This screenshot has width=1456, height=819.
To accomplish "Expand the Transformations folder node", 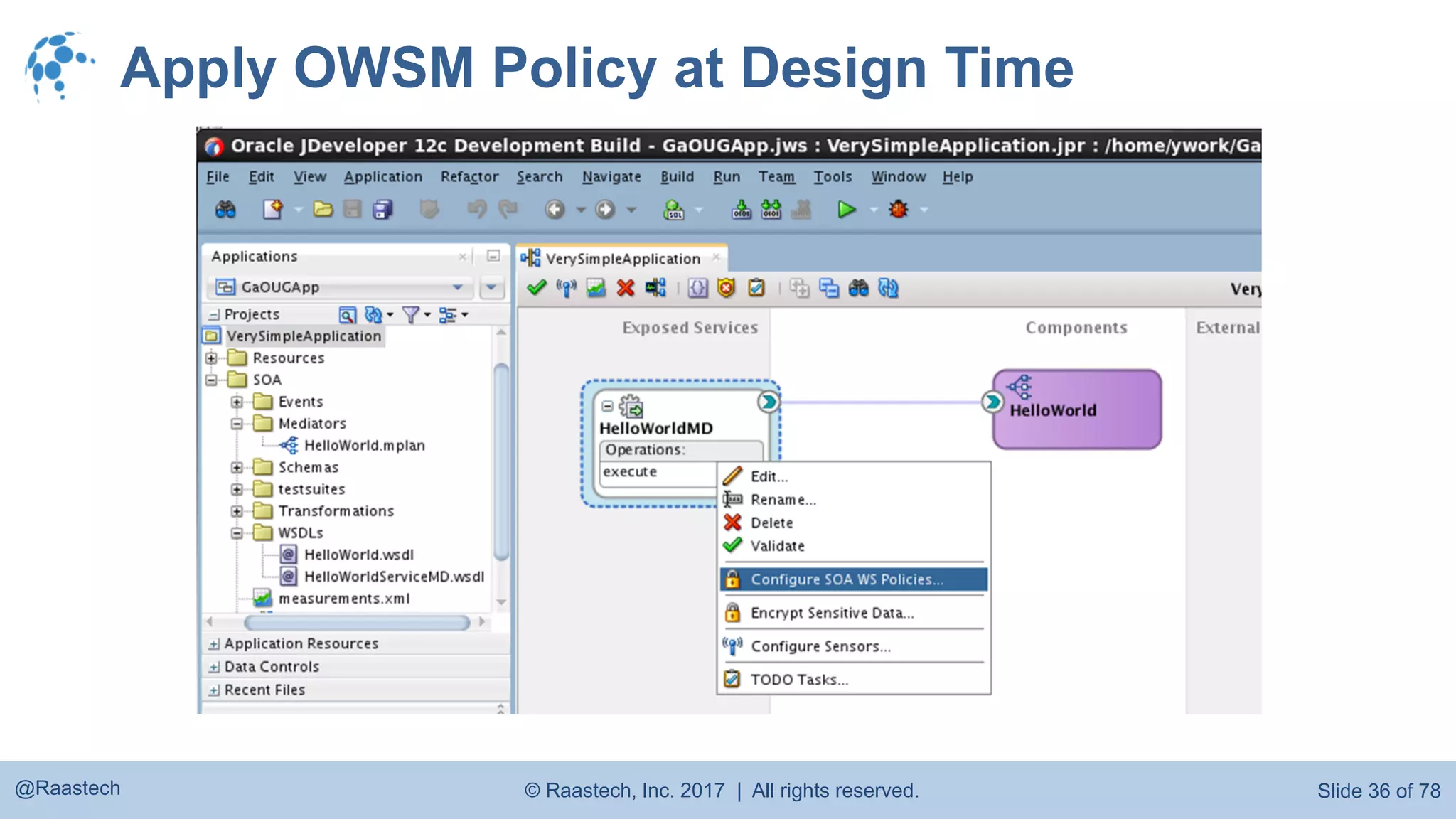I will [237, 511].
